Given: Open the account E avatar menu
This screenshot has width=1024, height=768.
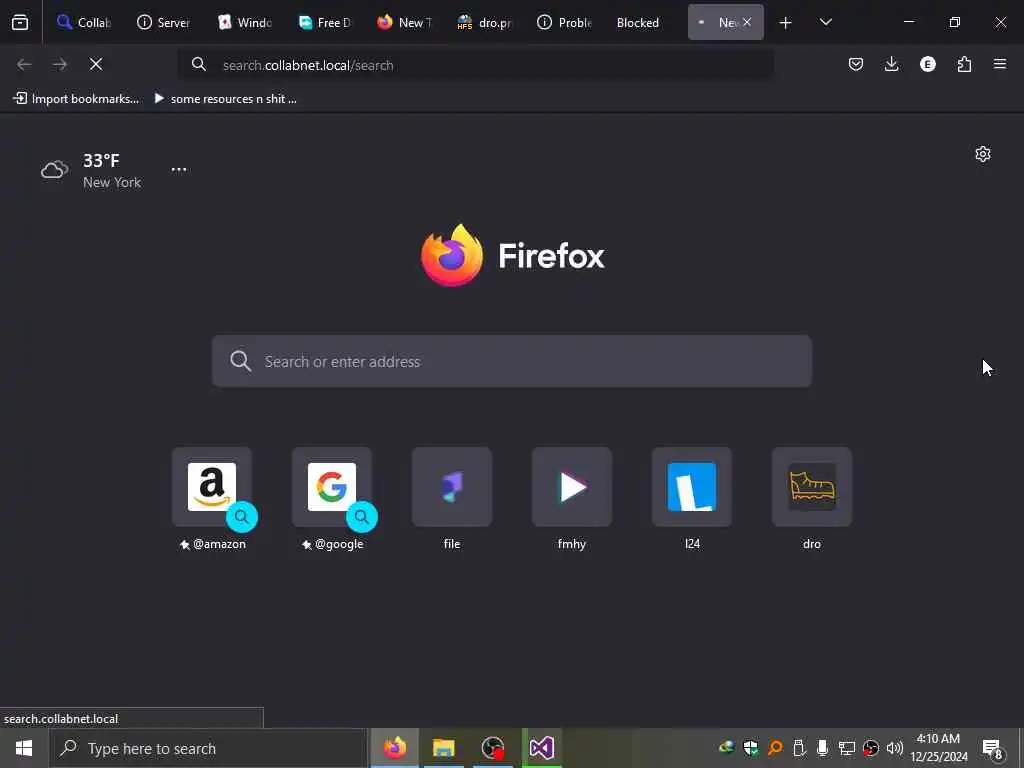Looking at the screenshot, I should (x=927, y=64).
